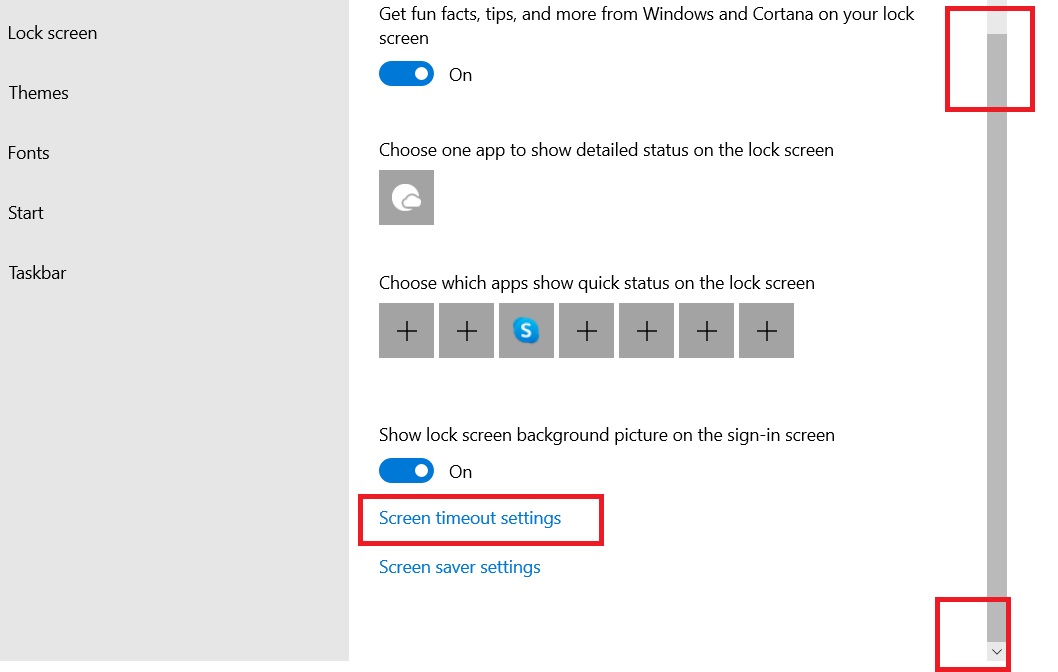Click plus slot immediately right of Skype
This screenshot has height=672, width=1058.
click(586, 331)
